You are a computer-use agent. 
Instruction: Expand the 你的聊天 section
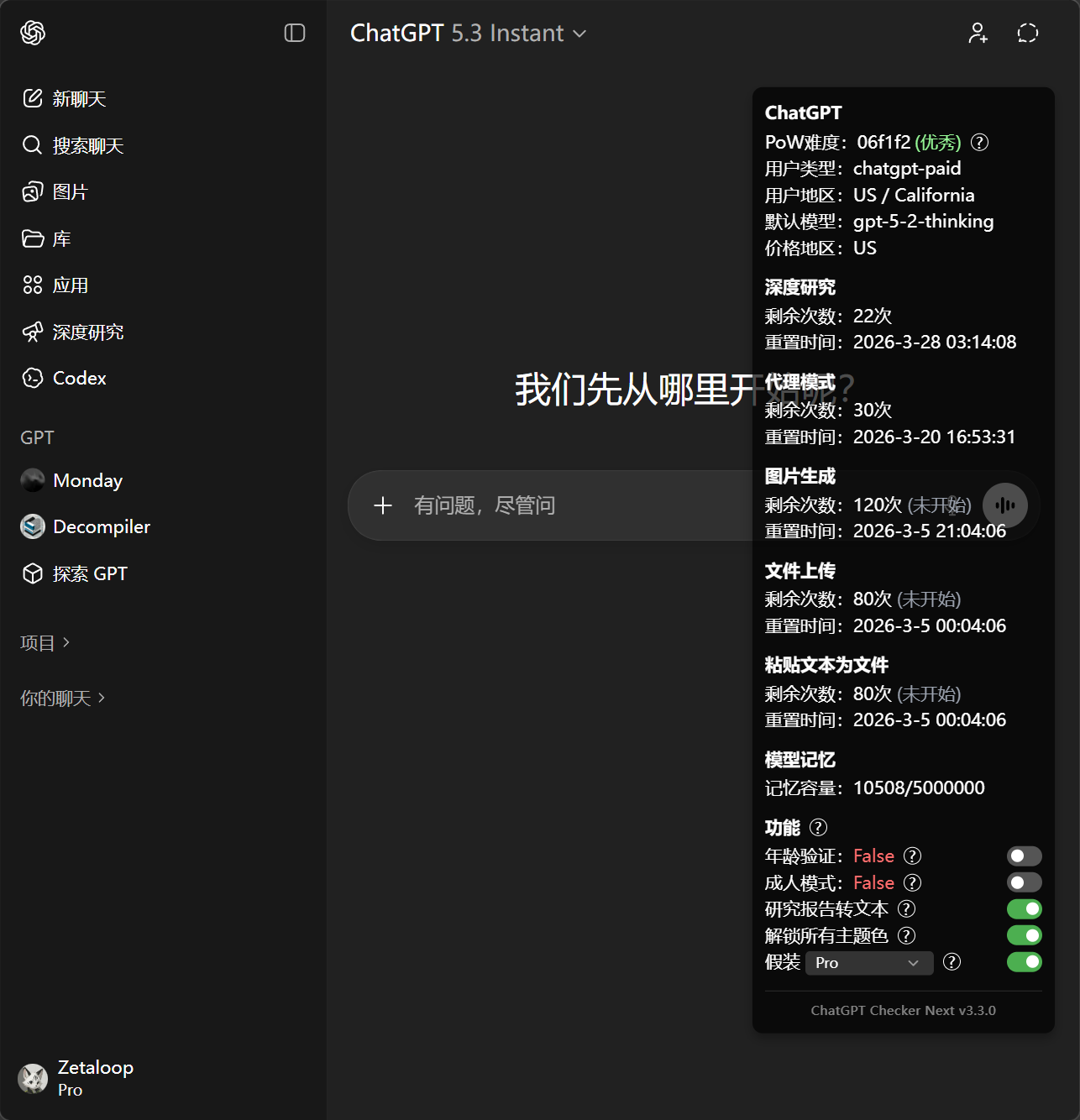point(63,698)
